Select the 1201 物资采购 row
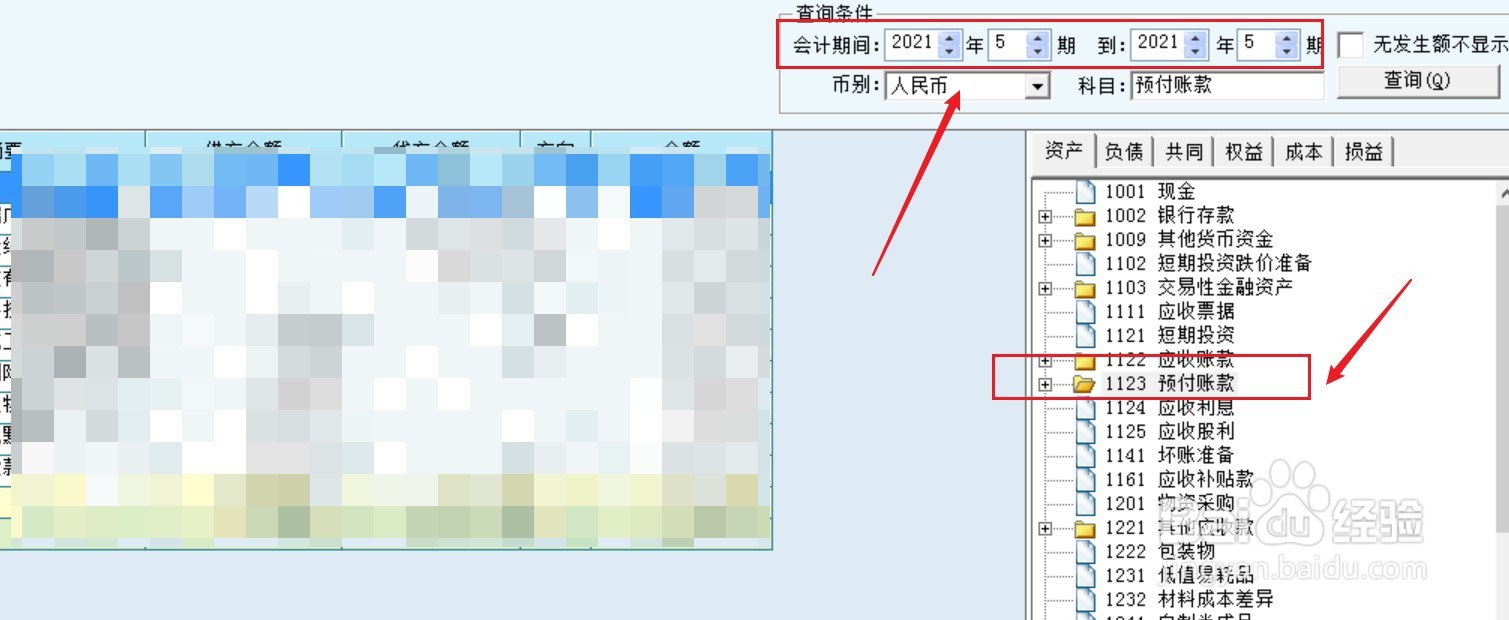 [1169, 503]
